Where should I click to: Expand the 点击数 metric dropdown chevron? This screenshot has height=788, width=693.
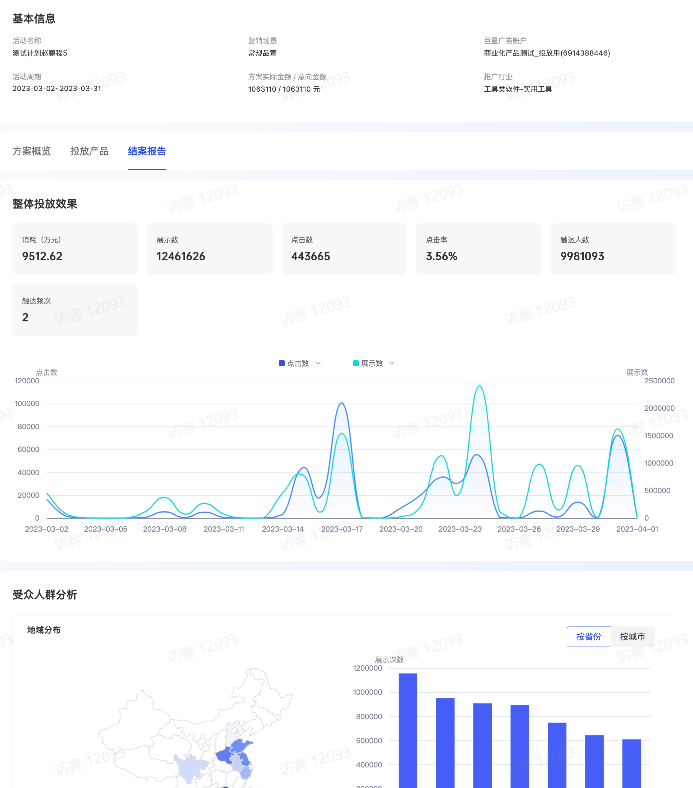(318, 363)
